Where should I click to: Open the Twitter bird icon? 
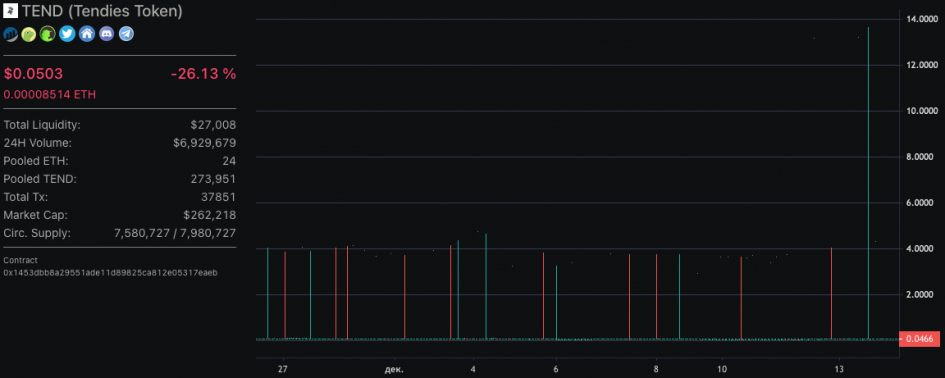(67, 34)
